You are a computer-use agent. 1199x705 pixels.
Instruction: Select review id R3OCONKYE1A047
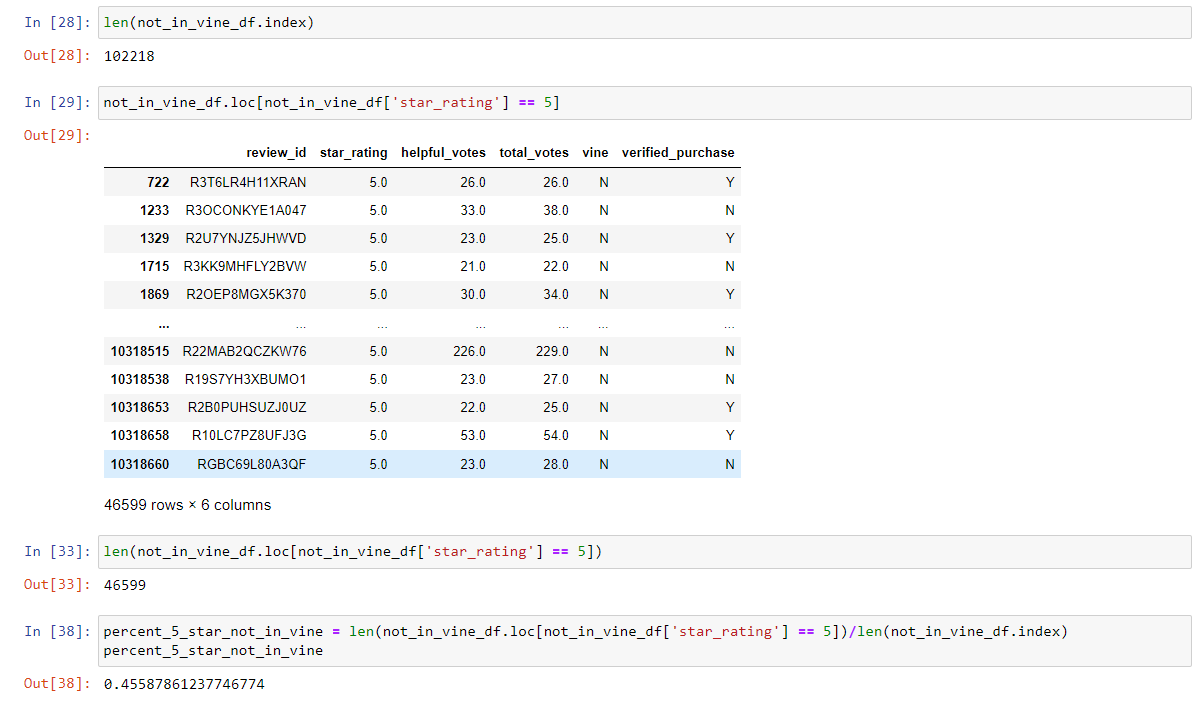click(245, 210)
